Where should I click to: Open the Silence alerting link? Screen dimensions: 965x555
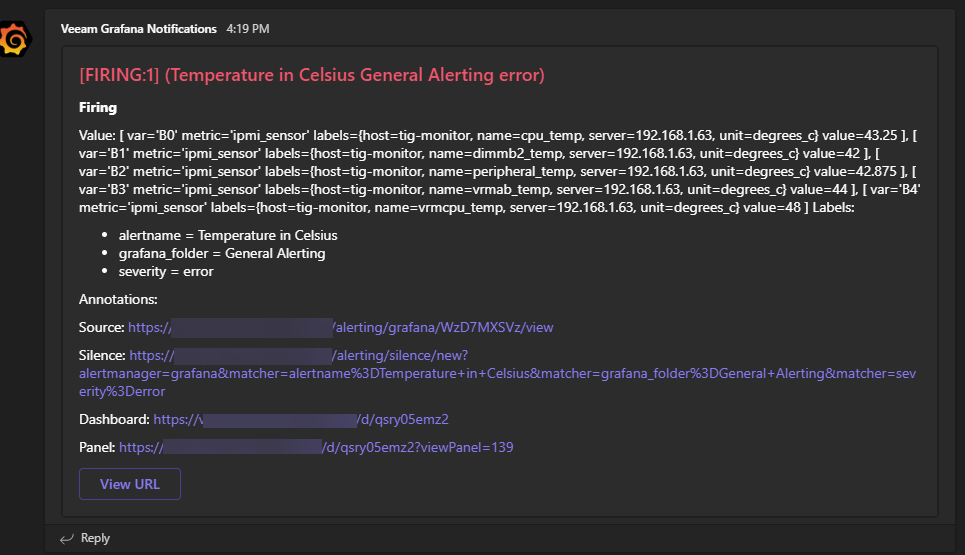tap(497, 373)
